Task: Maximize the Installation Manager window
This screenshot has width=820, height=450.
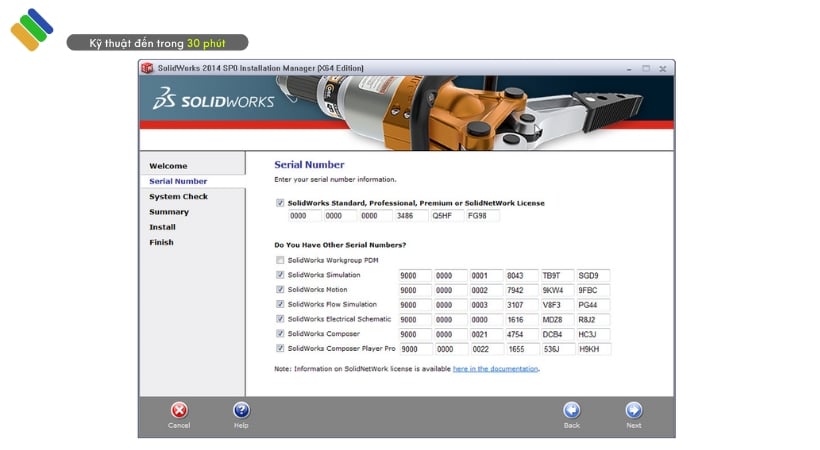Action: pyautogui.click(x=646, y=68)
